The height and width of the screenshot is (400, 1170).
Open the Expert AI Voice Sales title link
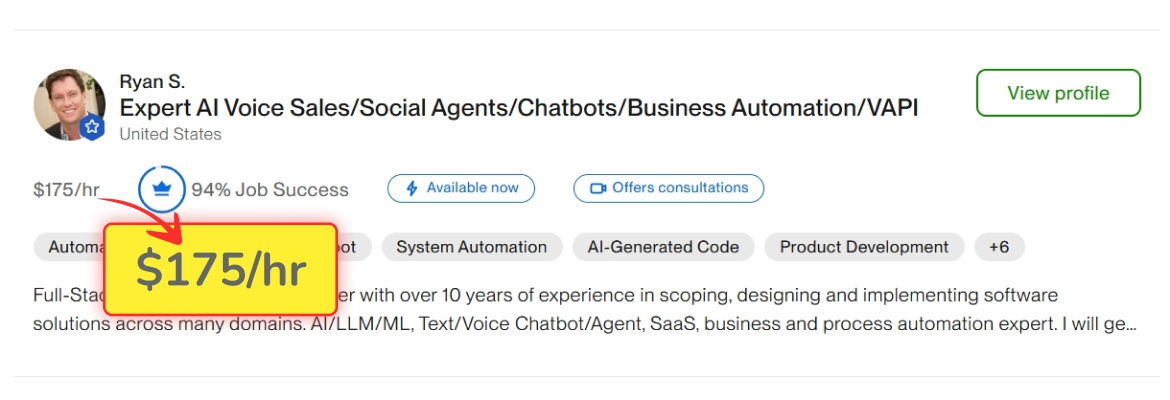point(519,108)
